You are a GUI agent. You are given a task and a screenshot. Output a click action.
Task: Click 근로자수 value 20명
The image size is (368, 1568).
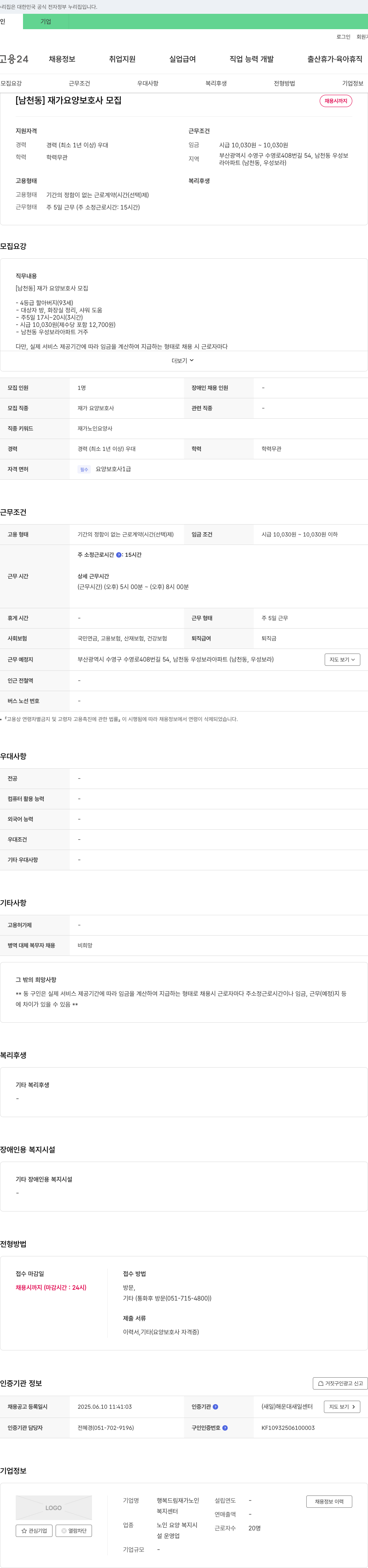point(254,1528)
